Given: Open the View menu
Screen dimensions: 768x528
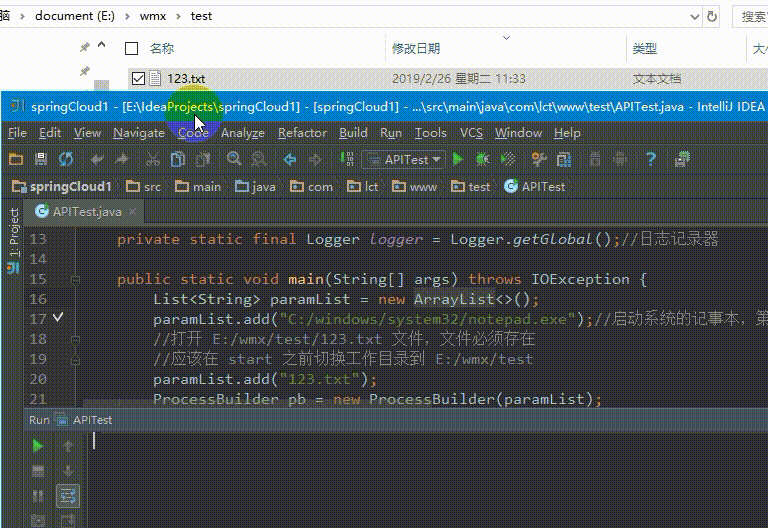Looking at the screenshot, I should click(87, 133).
